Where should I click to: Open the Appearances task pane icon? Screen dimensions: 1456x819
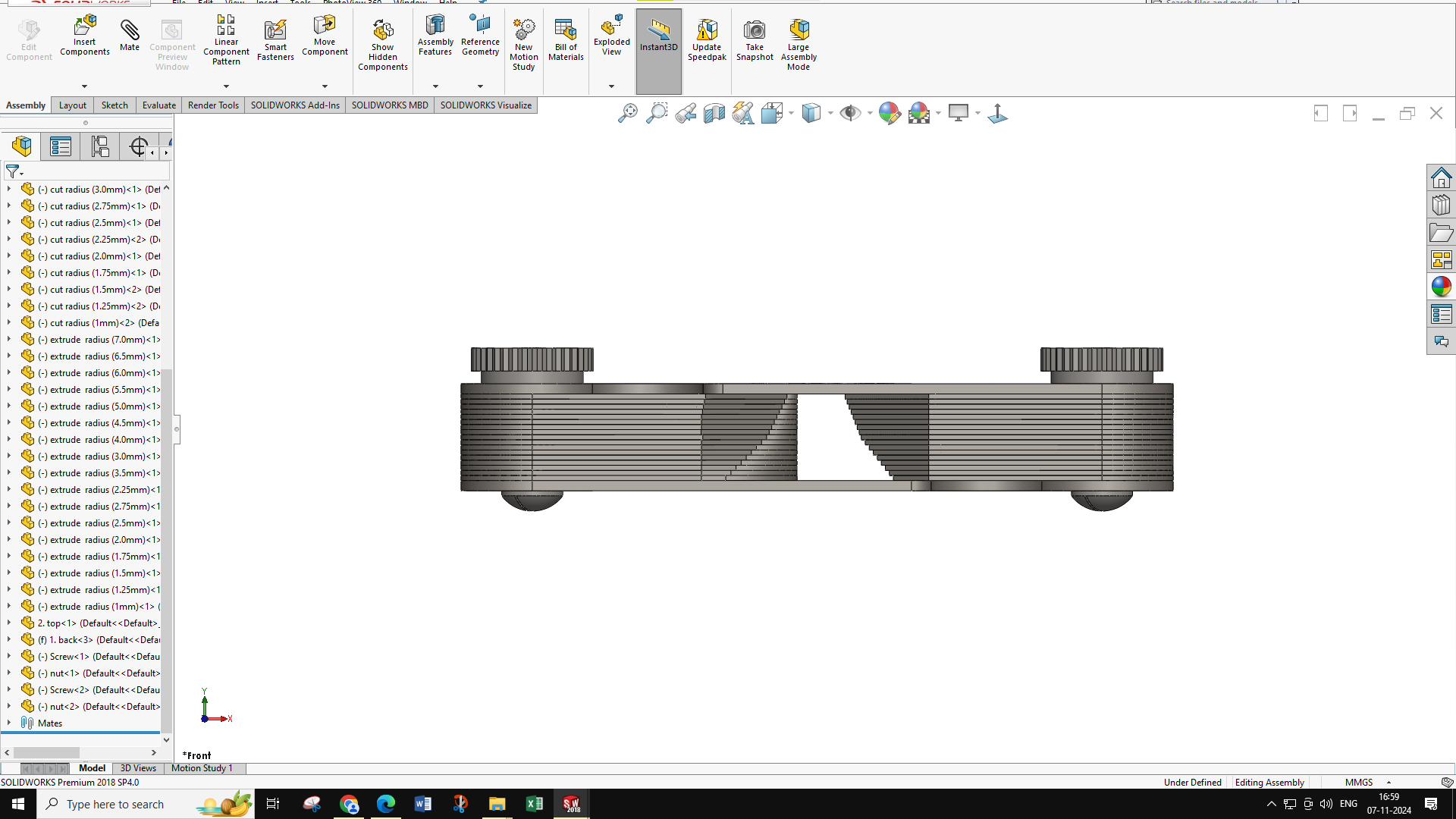tap(1441, 287)
